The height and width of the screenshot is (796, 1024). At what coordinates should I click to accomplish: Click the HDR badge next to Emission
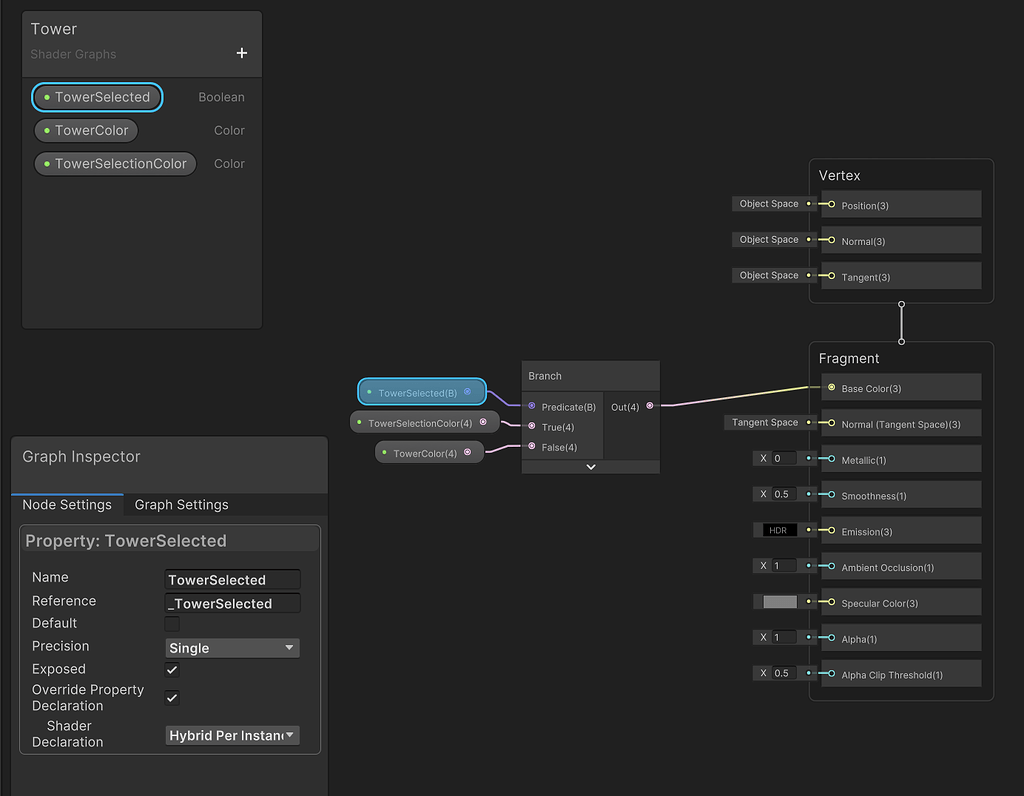[x=779, y=530]
